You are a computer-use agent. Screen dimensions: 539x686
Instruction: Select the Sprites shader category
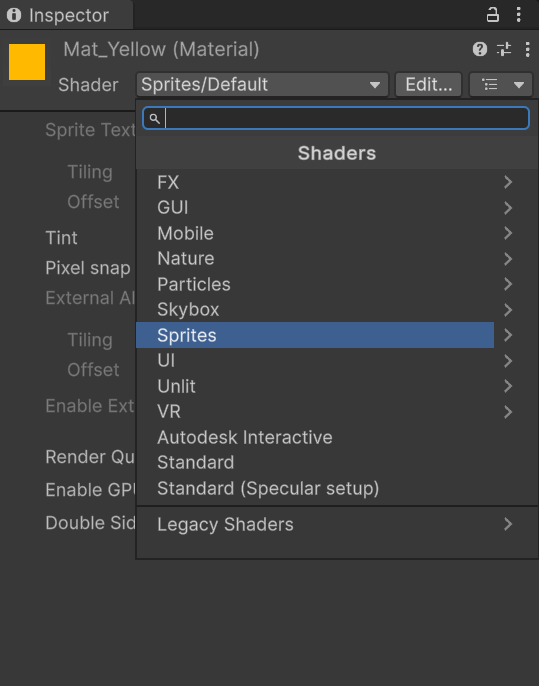tap(315, 335)
